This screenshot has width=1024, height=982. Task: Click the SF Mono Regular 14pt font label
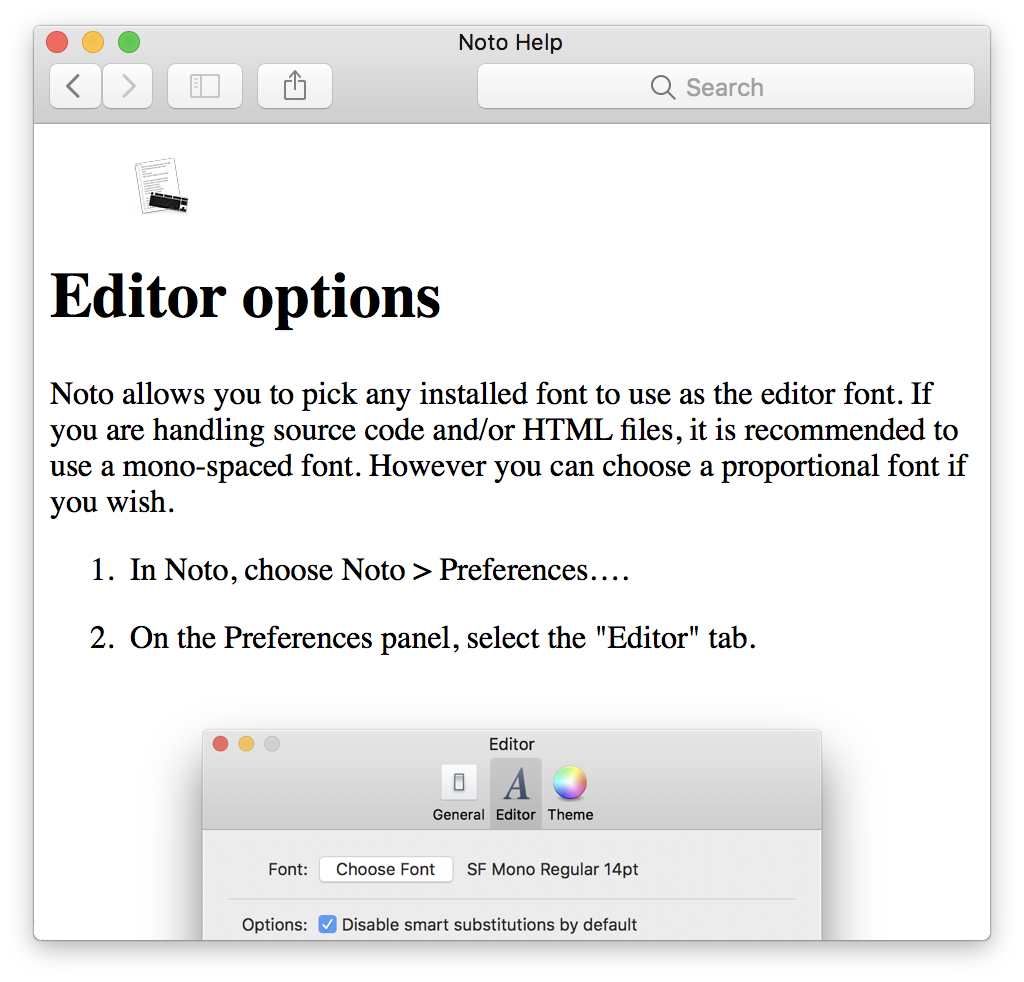tap(552, 869)
